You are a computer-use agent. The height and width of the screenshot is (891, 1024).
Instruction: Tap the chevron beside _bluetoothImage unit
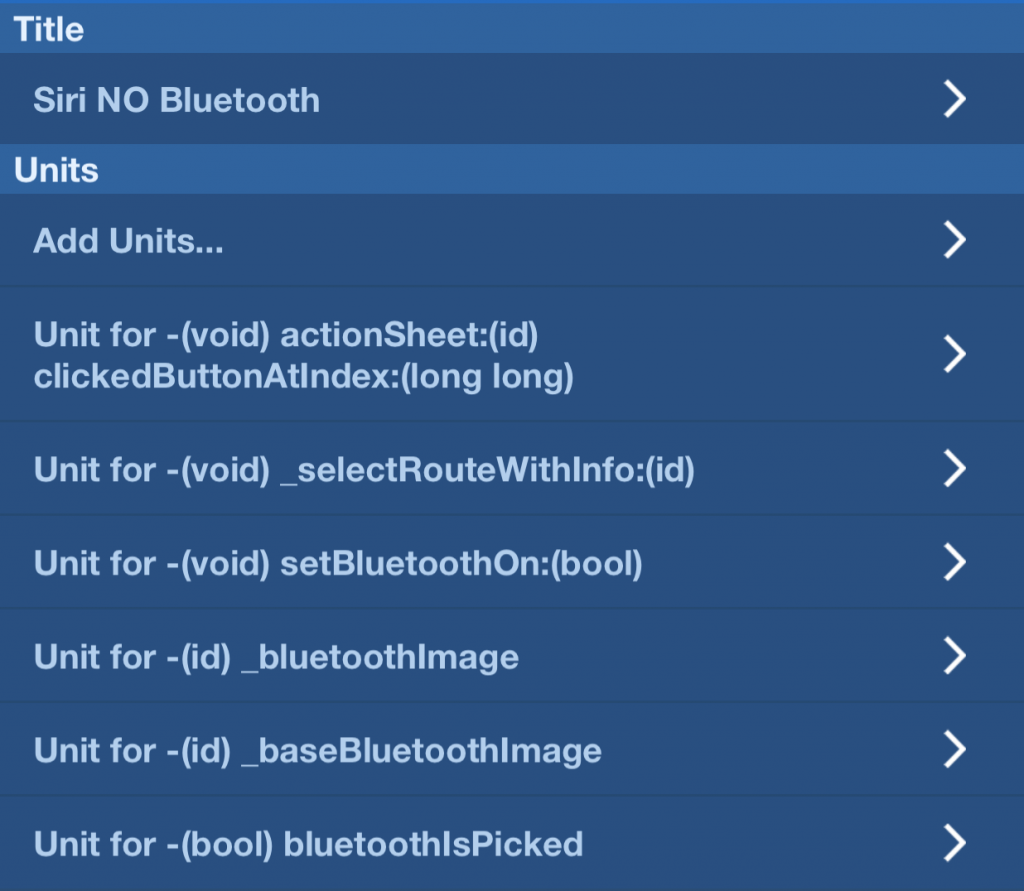954,656
